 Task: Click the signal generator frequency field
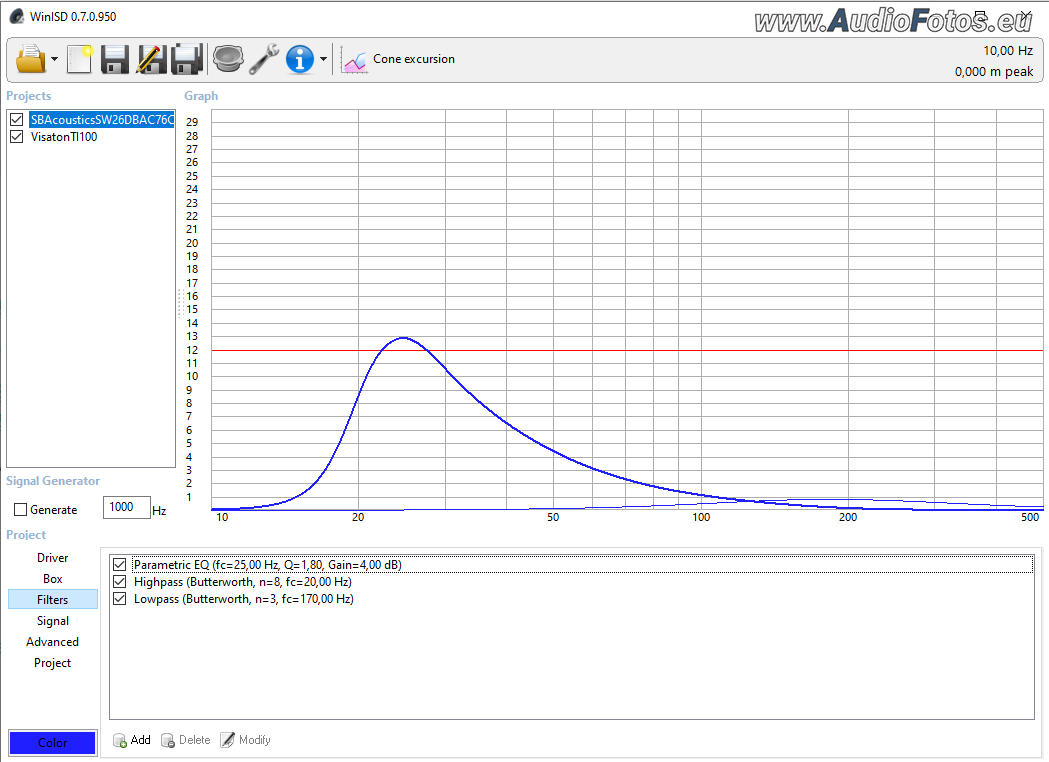(x=126, y=507)
